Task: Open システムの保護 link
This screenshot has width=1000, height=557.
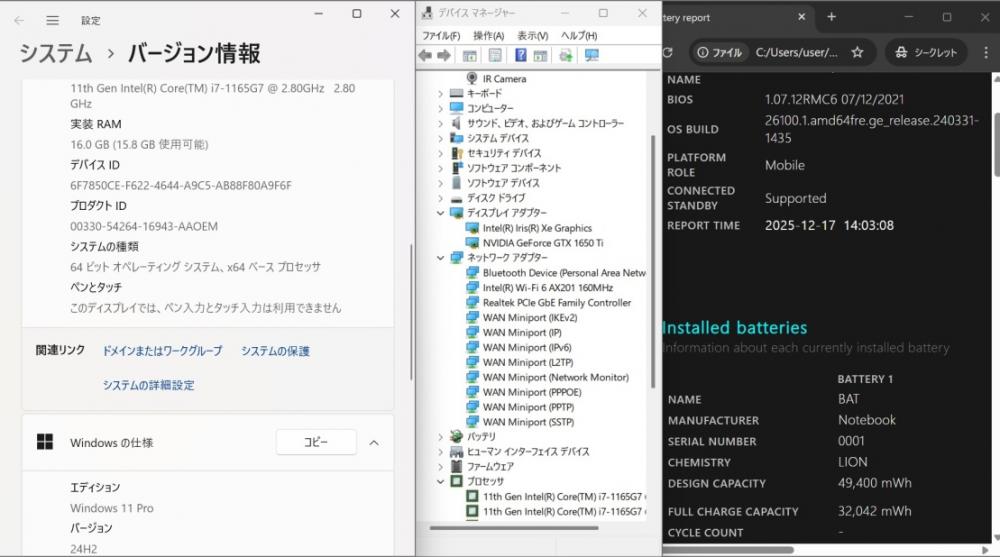Action: pyautogui.click(x=276, y=351)
